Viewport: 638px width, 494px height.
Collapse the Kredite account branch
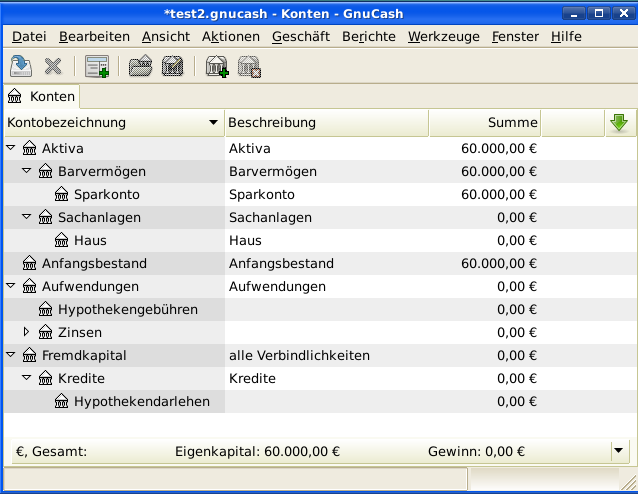pyautogui.click(x=27, y=379)
